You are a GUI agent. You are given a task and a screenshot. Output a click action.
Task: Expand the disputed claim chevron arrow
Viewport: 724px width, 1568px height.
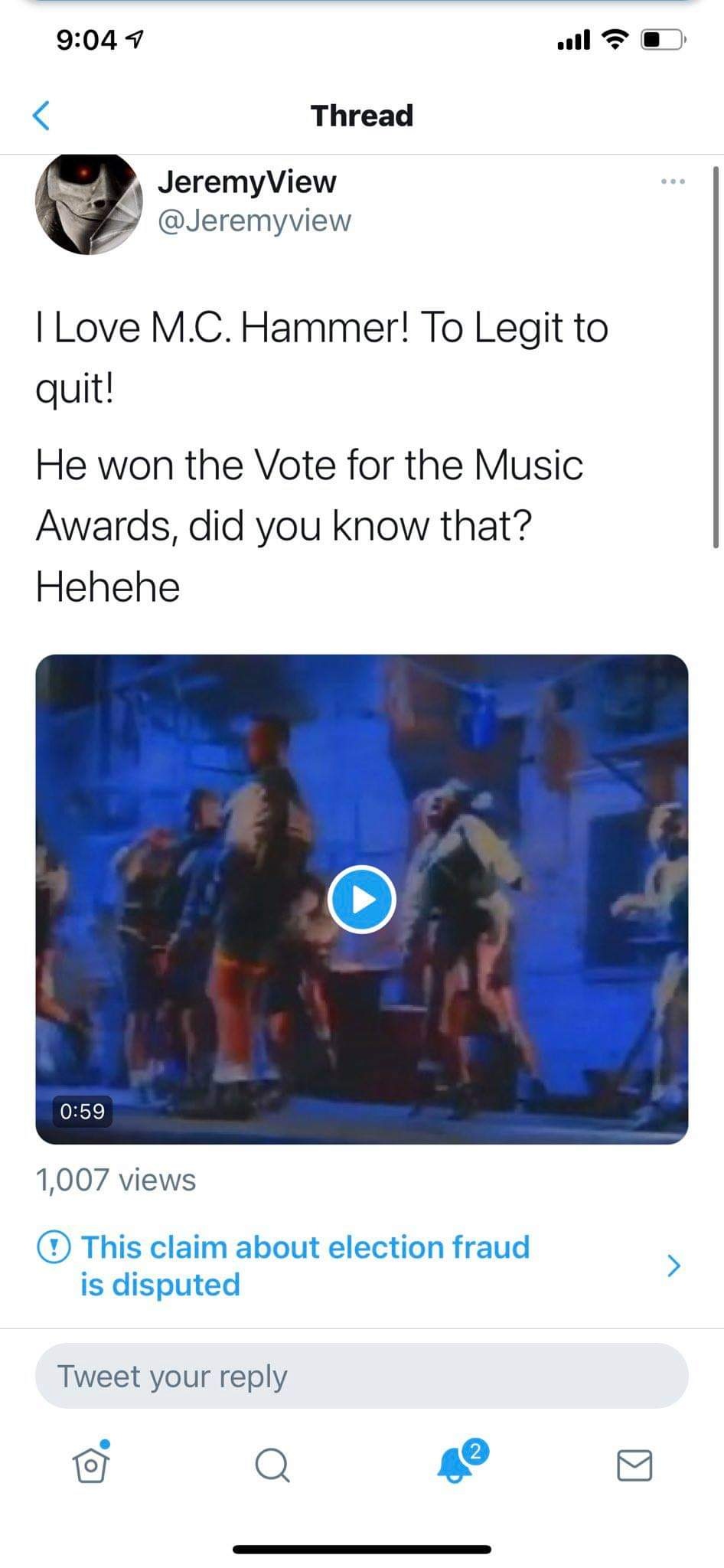pyautogui.click(x=673, y=1266)
